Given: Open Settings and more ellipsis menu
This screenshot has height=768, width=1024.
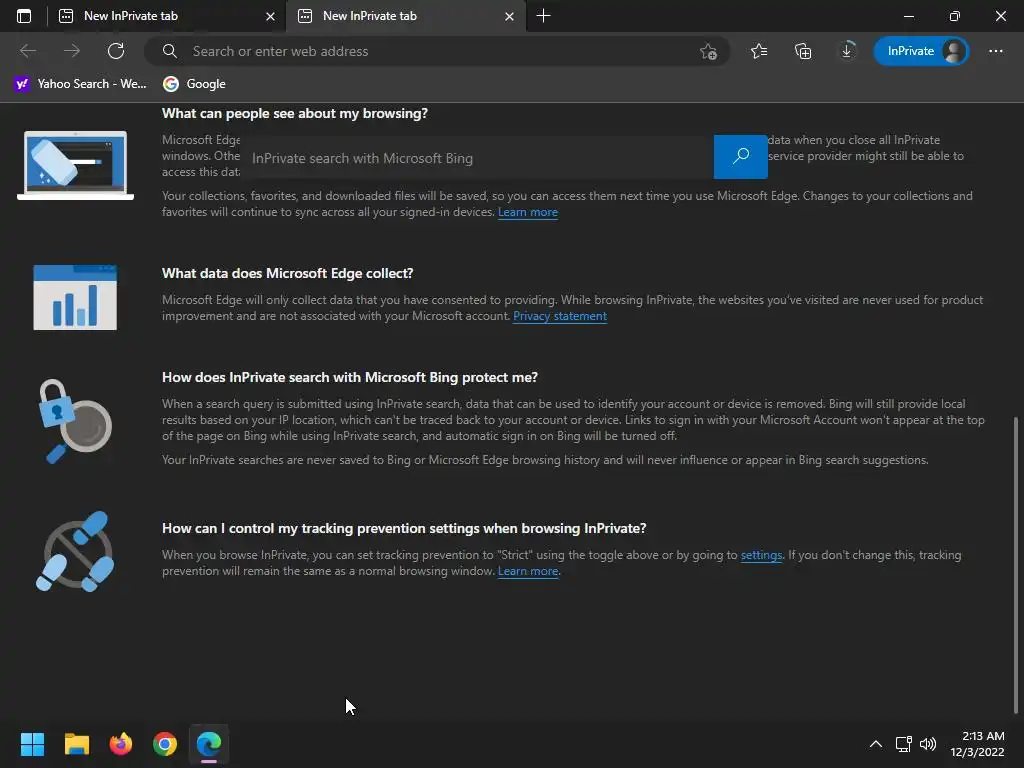Looking at the screenshot, I should point(996,51).
